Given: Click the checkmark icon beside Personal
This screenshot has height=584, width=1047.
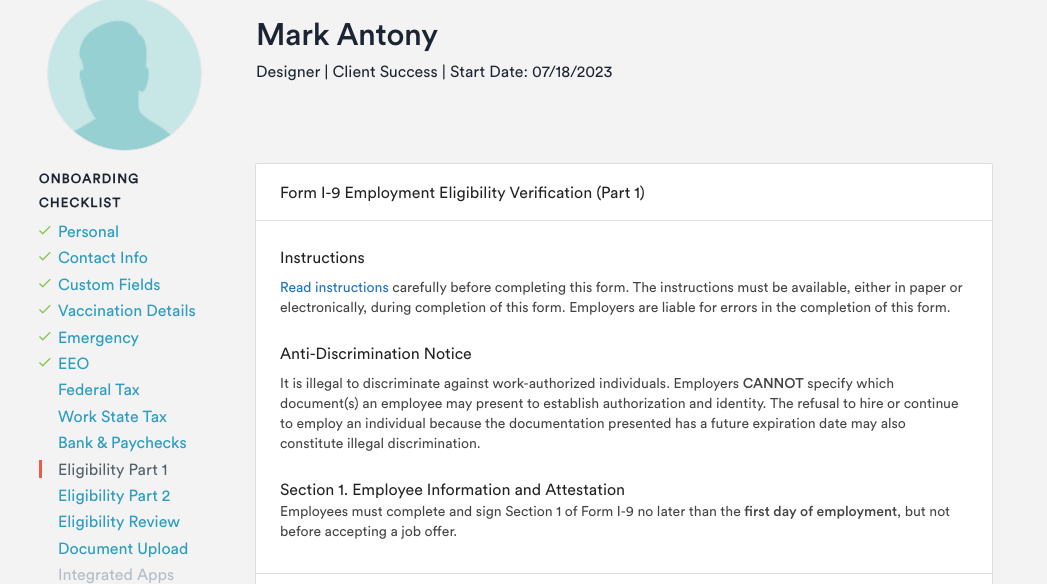Looking at the screenshot, I should [x=44, y=231].
